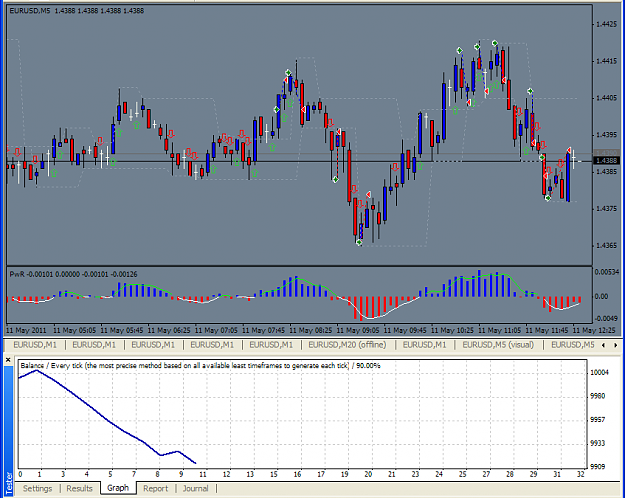Click the 11 May 09:05 time label

(x=358, y=331)
